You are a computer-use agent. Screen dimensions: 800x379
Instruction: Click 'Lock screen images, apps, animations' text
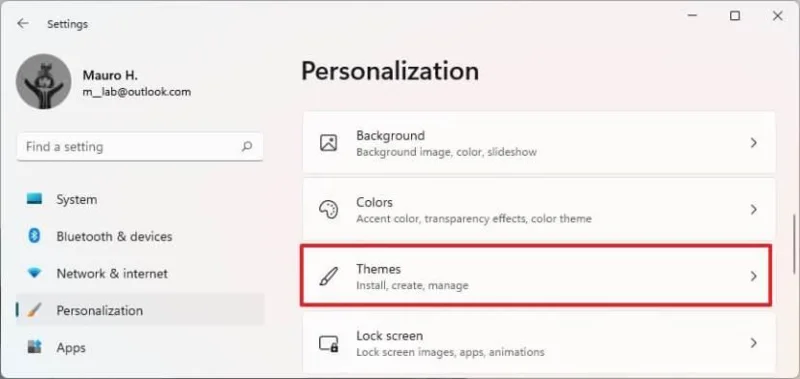451,352
